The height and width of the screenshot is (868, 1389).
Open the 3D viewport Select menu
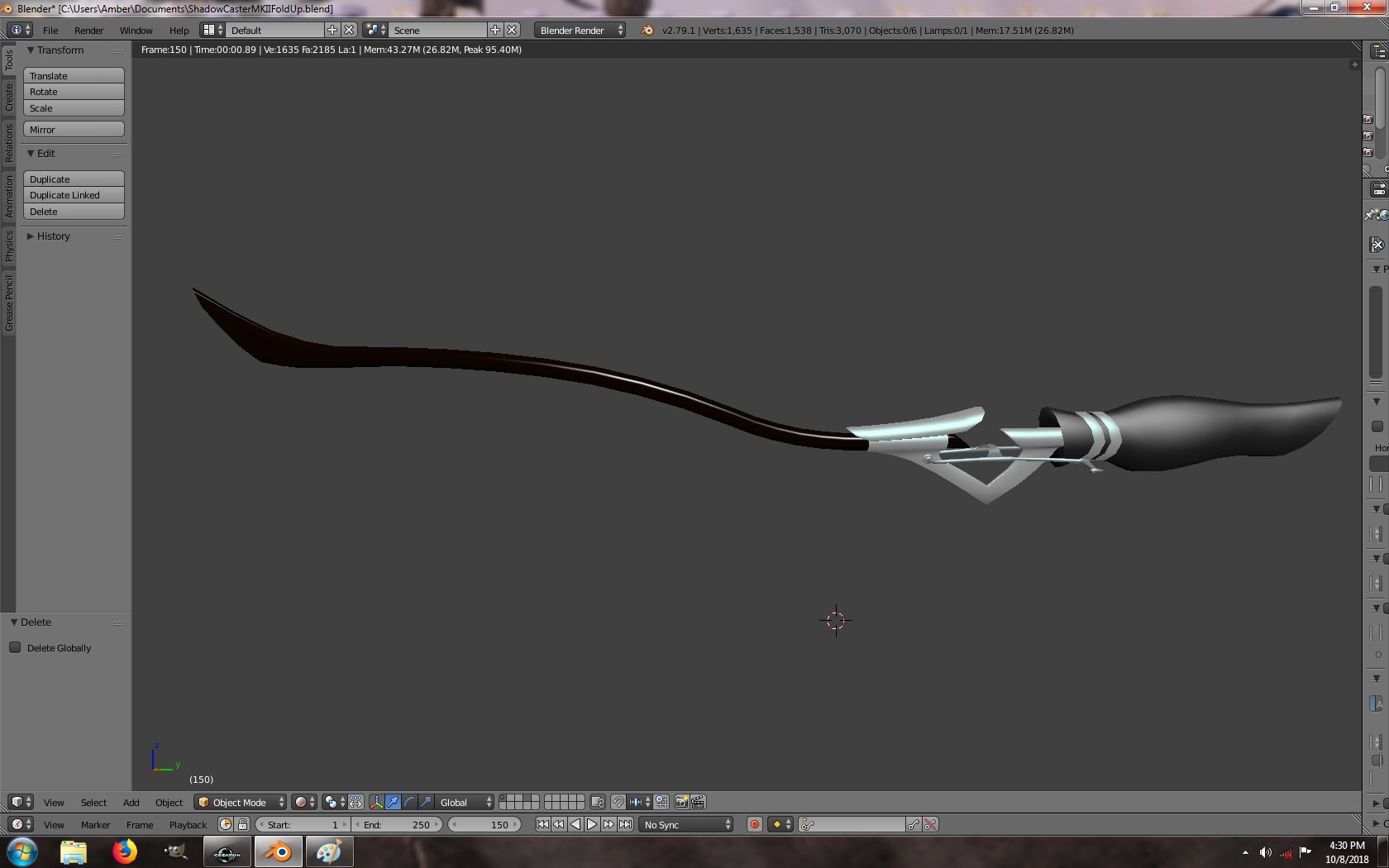[93, 803]
